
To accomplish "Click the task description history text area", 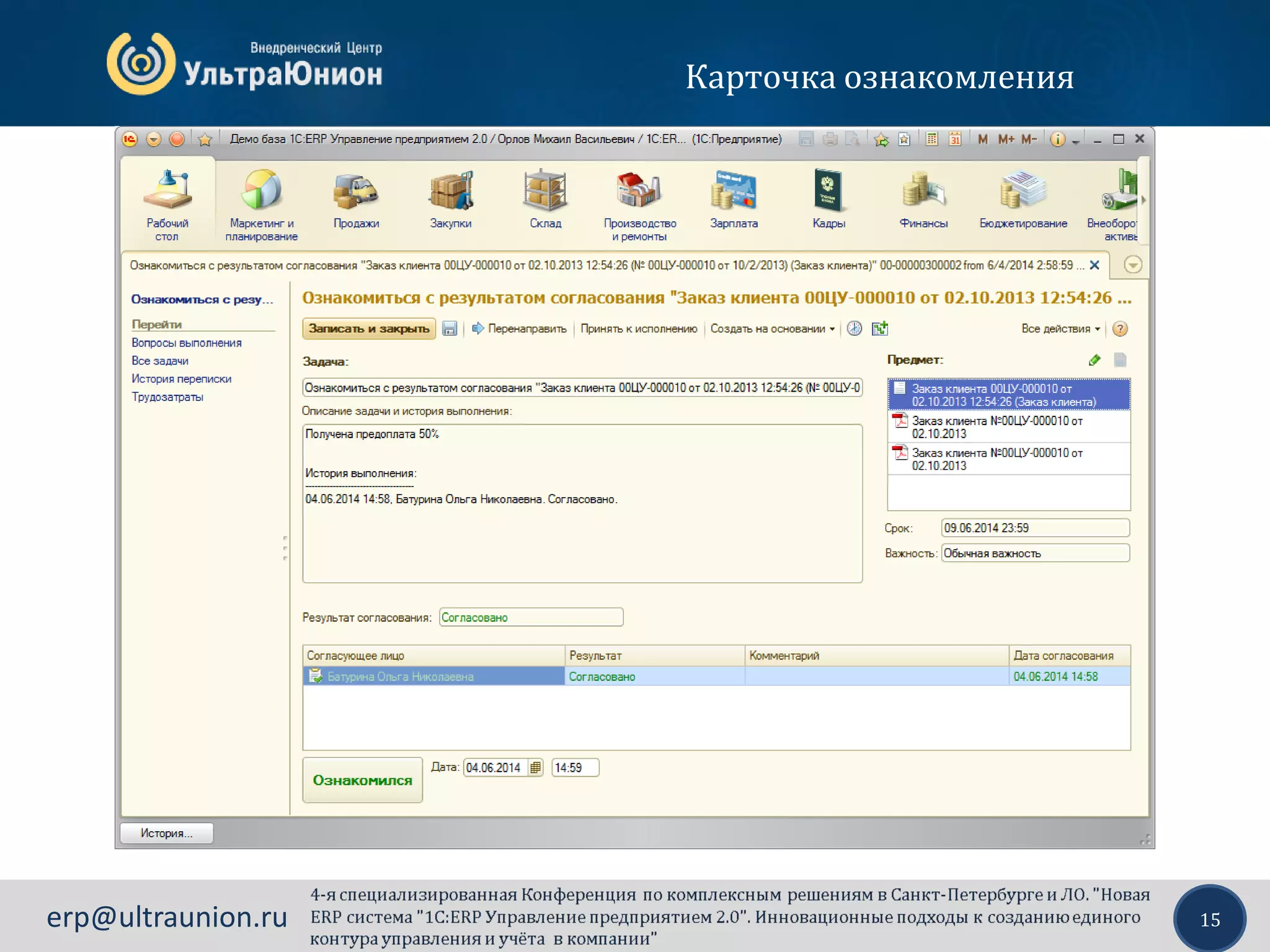I will pyautogui.click(x=582, y=503).
